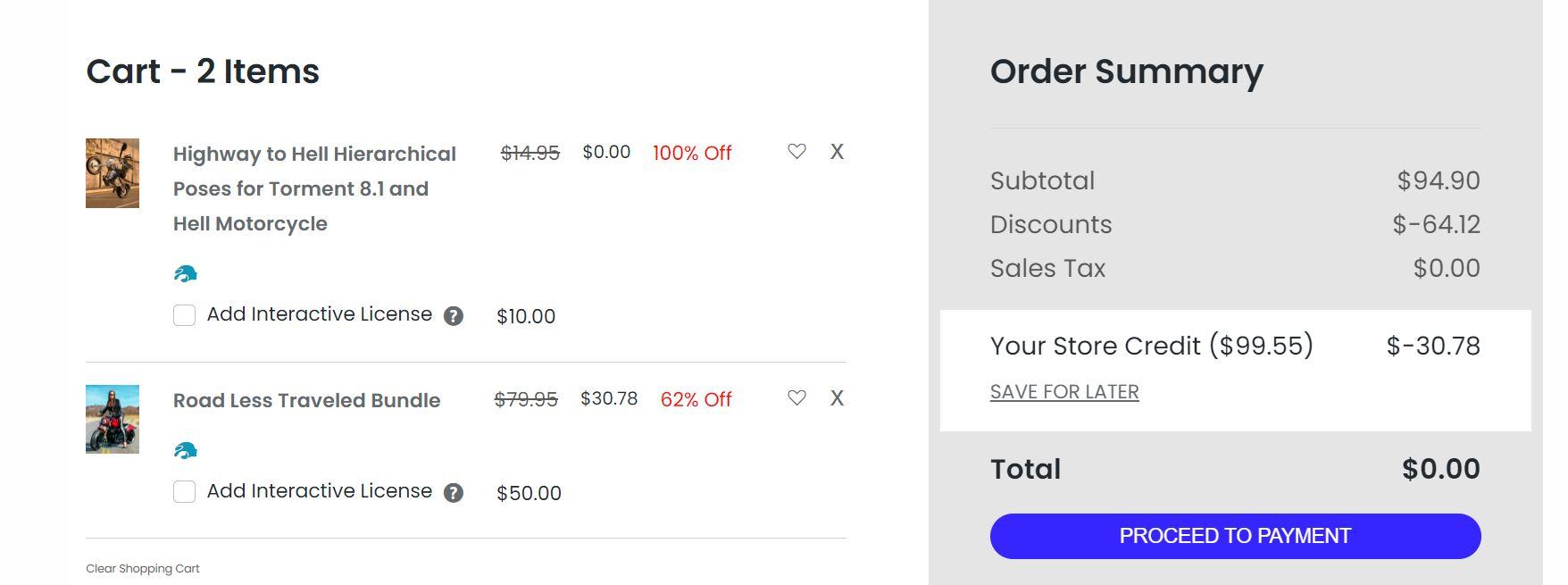Add Highway to Hell Poses to wishlist (heart)
Viewport: 1568px width, 585px height.
[x=797, y=152]
